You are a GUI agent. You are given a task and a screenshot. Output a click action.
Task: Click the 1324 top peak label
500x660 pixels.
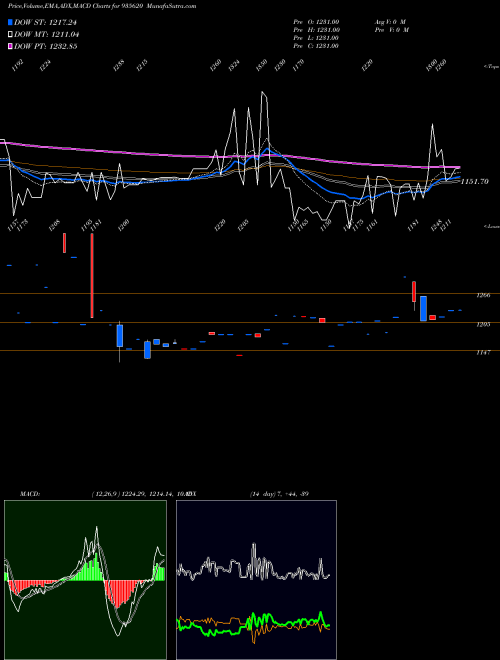coord(234,65)
